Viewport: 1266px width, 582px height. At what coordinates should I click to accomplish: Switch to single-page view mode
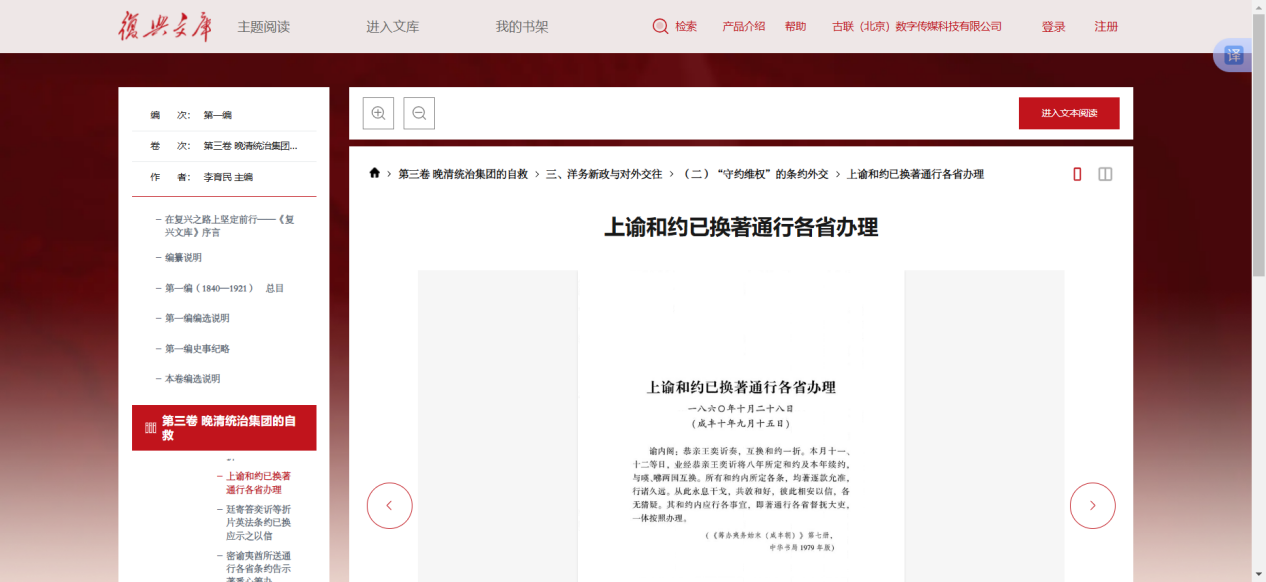click(x=1077, y=174)
